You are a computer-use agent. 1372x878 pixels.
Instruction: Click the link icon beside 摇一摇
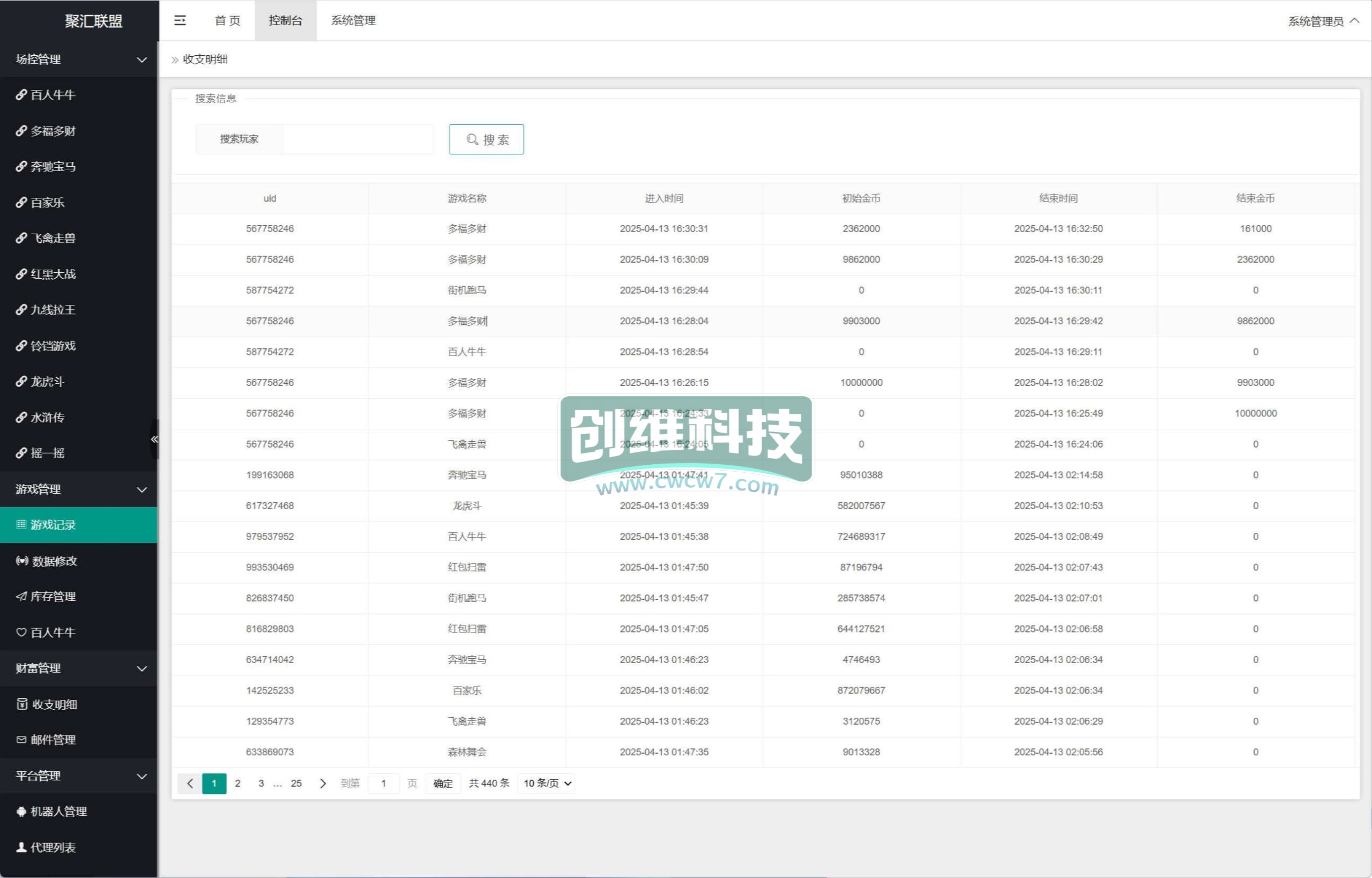coord(21,453)
